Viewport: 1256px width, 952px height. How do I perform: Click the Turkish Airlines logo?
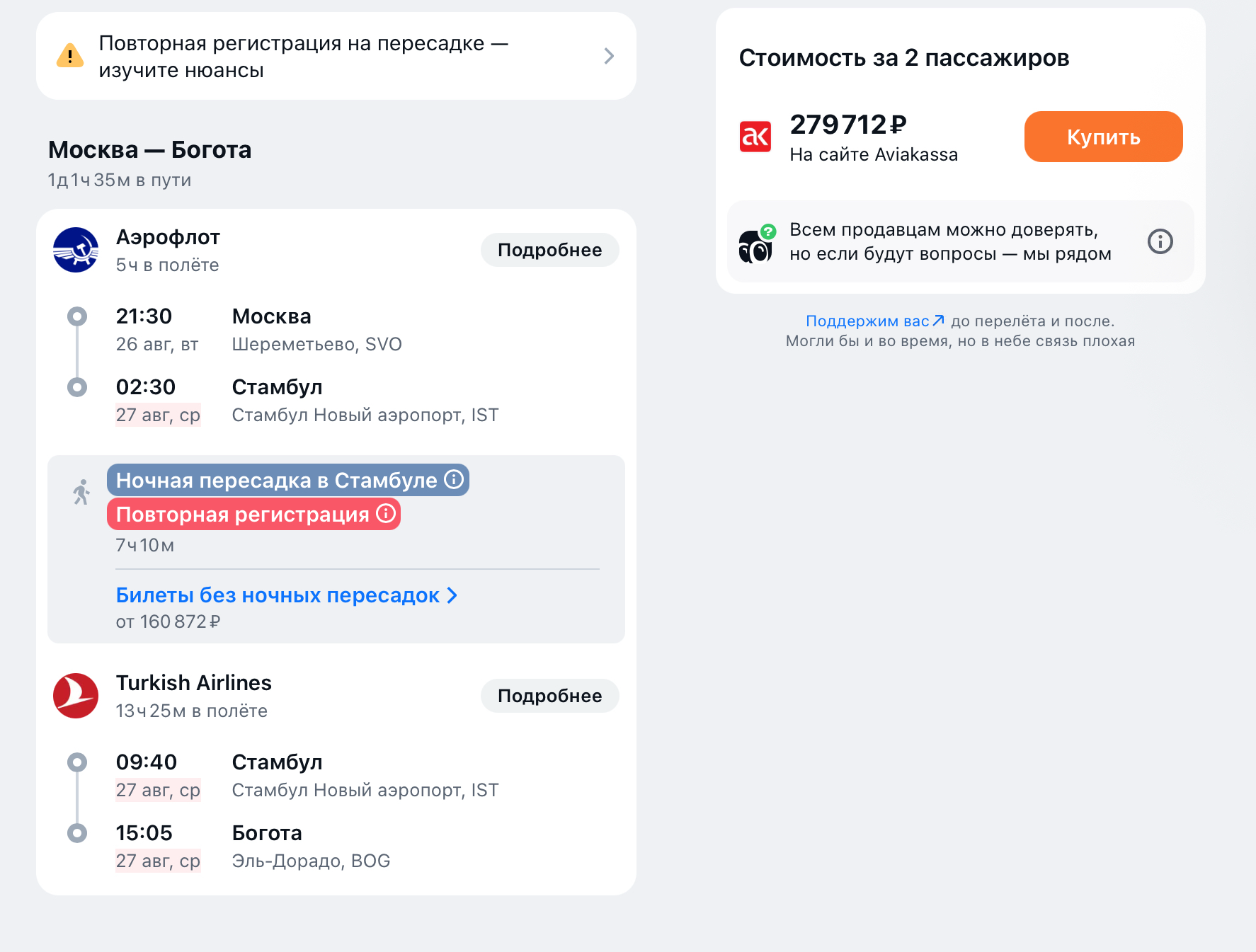click(x=76, y=696)
